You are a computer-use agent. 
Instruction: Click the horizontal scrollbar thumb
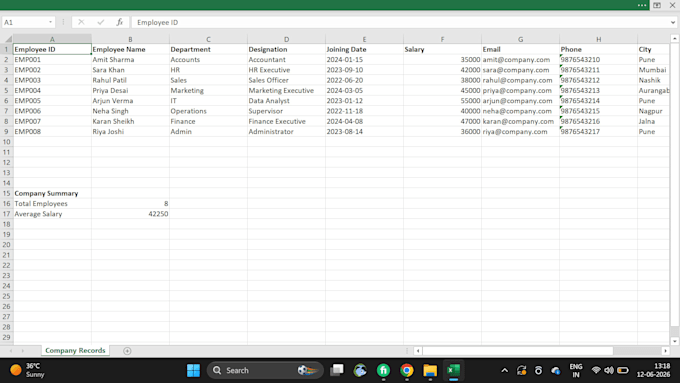click(x=518, y=351)
